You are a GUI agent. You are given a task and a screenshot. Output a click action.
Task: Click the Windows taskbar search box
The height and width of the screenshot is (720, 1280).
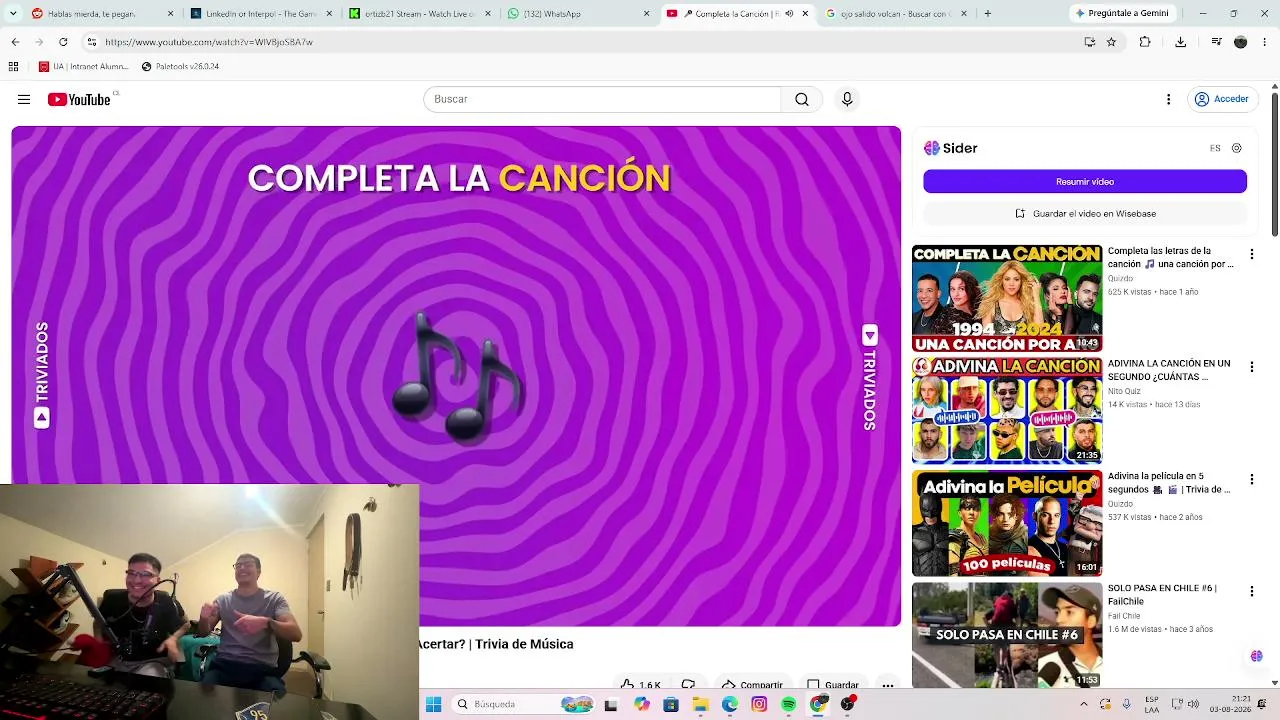(523, 705)
